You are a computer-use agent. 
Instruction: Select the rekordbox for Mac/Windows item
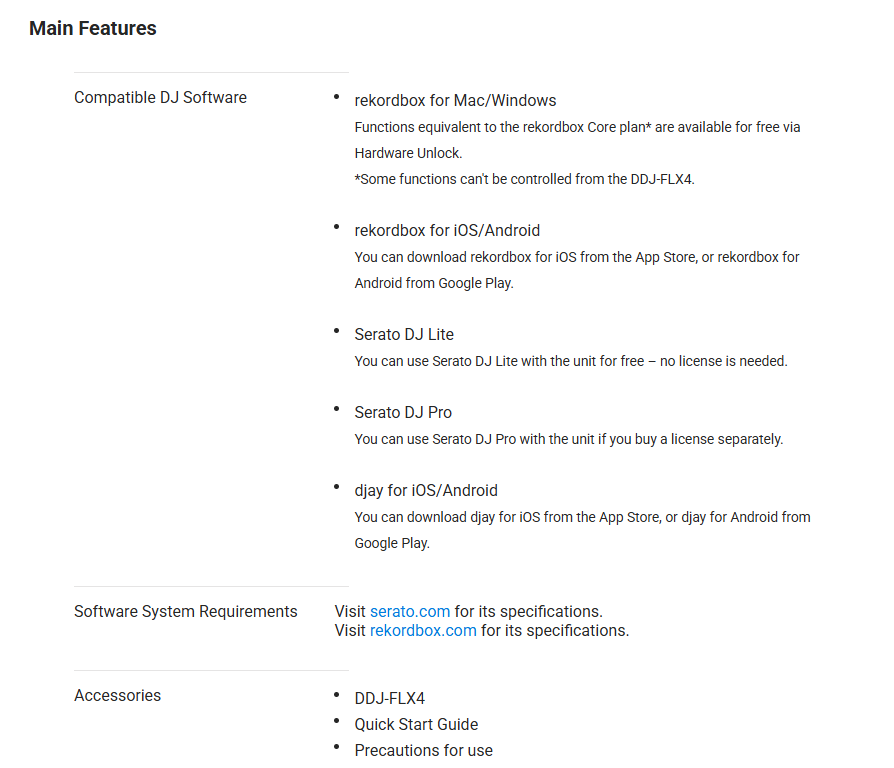coord(455,100)
